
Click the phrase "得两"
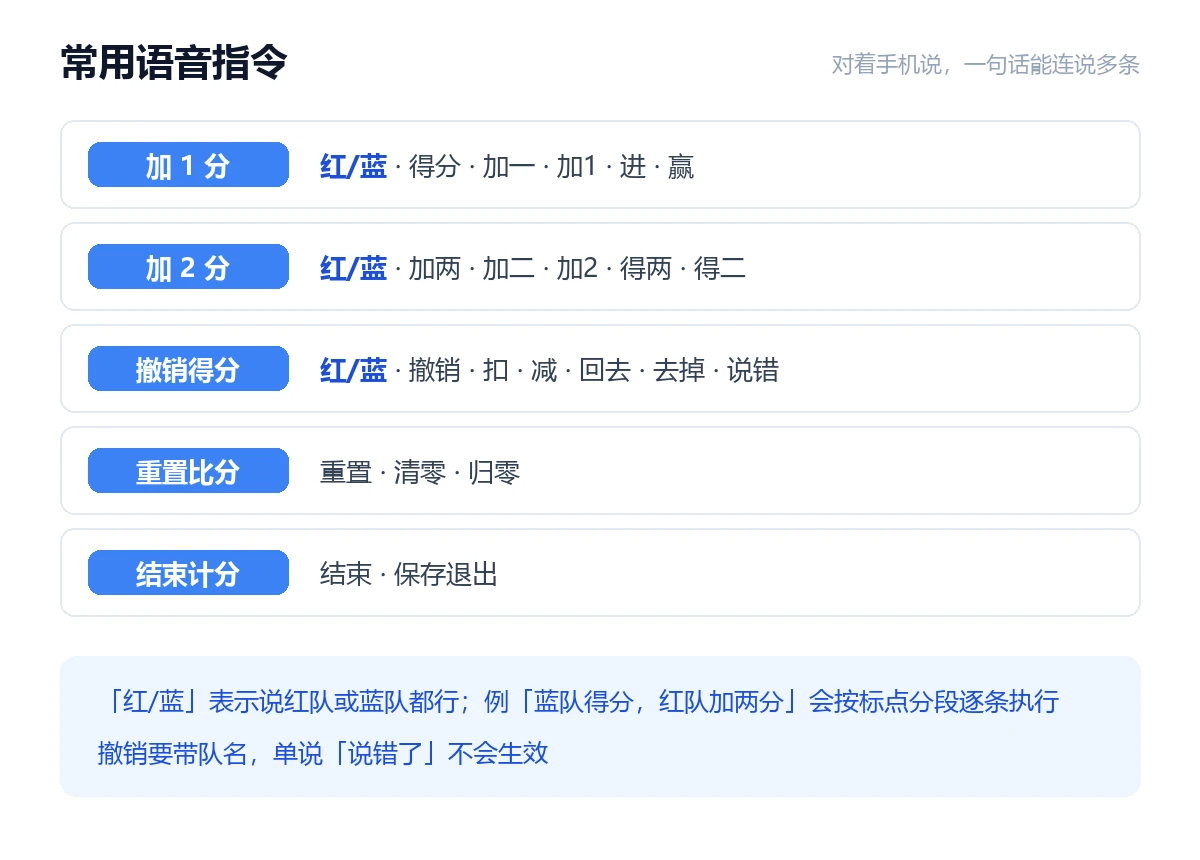(646, 268)
